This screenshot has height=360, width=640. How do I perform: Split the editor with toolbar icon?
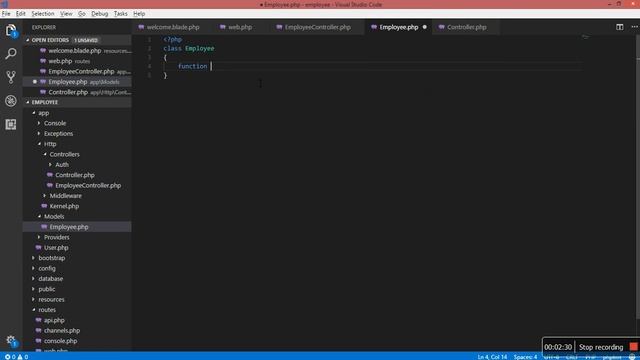(620, 27)
